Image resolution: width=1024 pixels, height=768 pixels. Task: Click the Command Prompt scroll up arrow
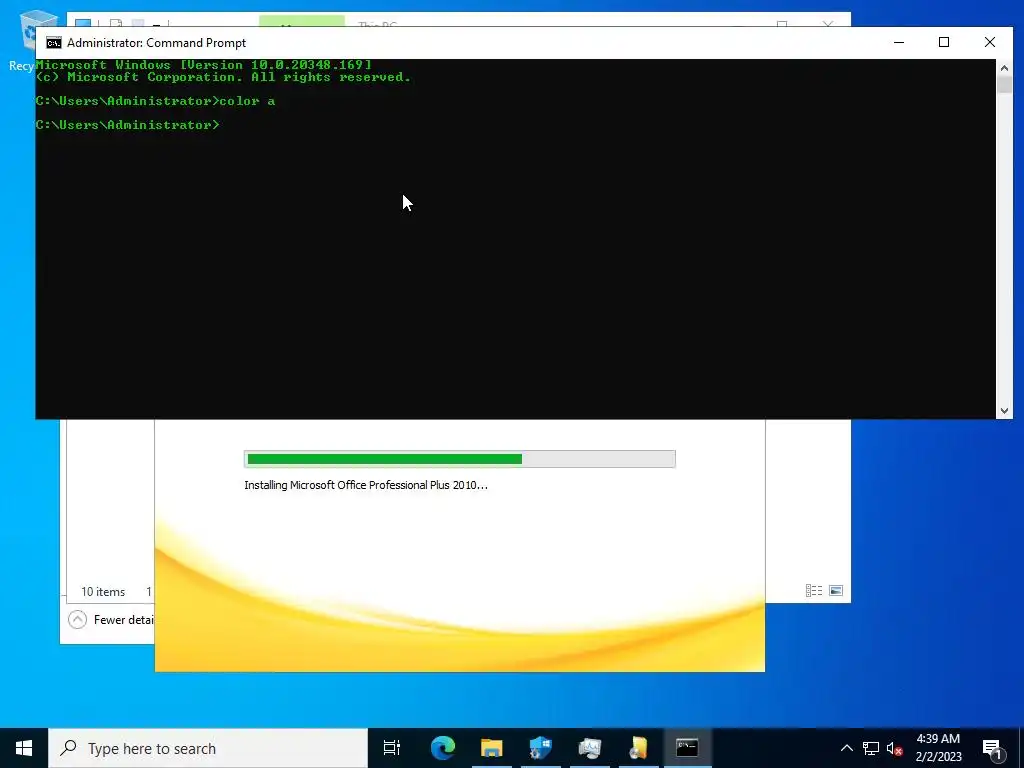(1004, 67)
